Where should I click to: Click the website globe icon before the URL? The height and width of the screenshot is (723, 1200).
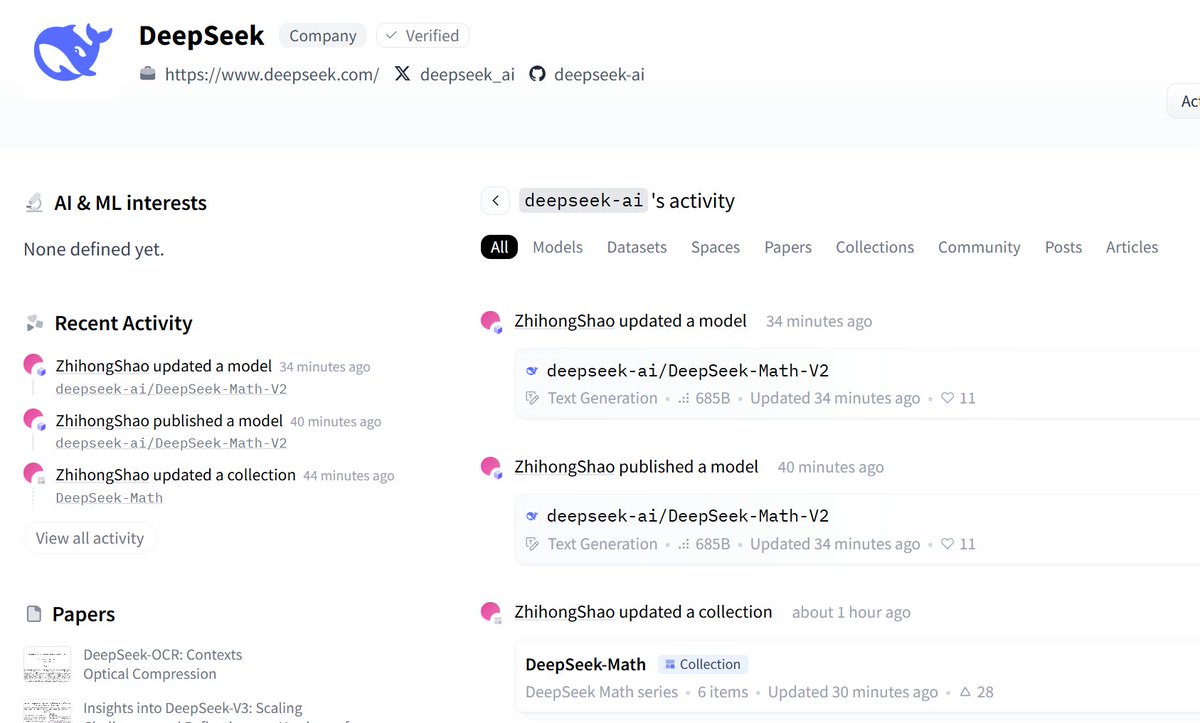pyautogui.click(x=150, y=73)
